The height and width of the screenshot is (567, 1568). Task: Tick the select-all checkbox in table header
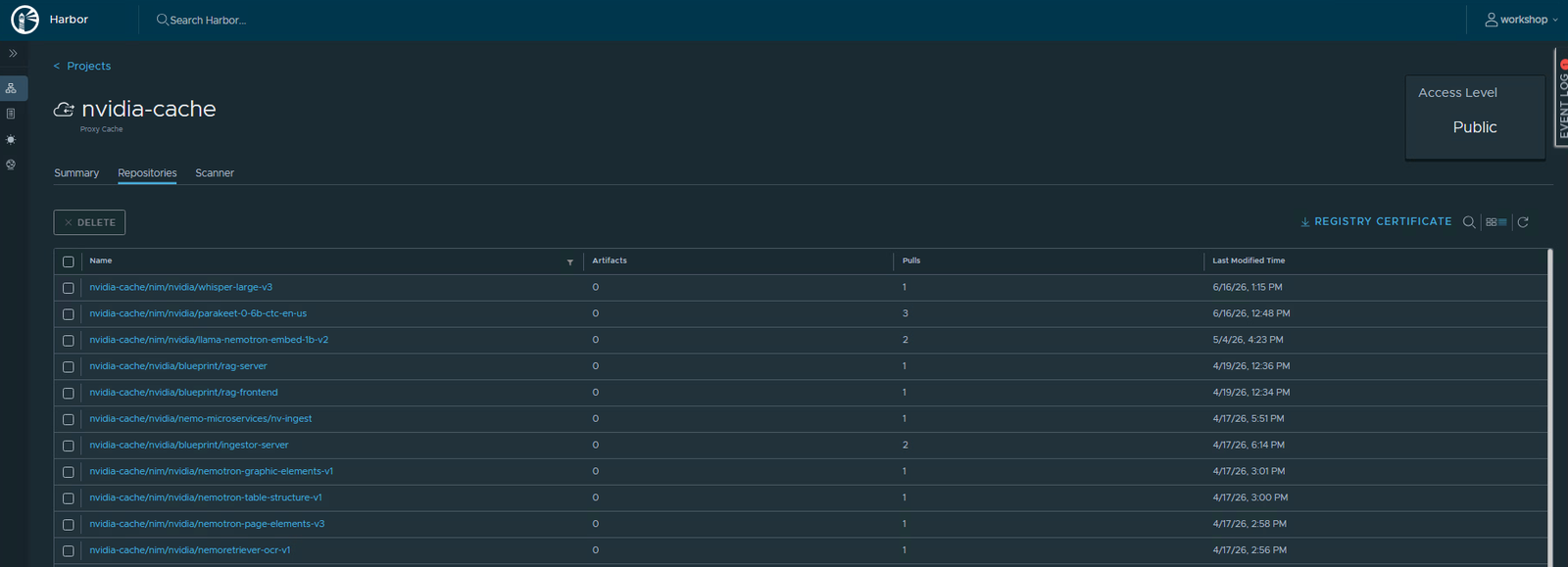[69, 261]
